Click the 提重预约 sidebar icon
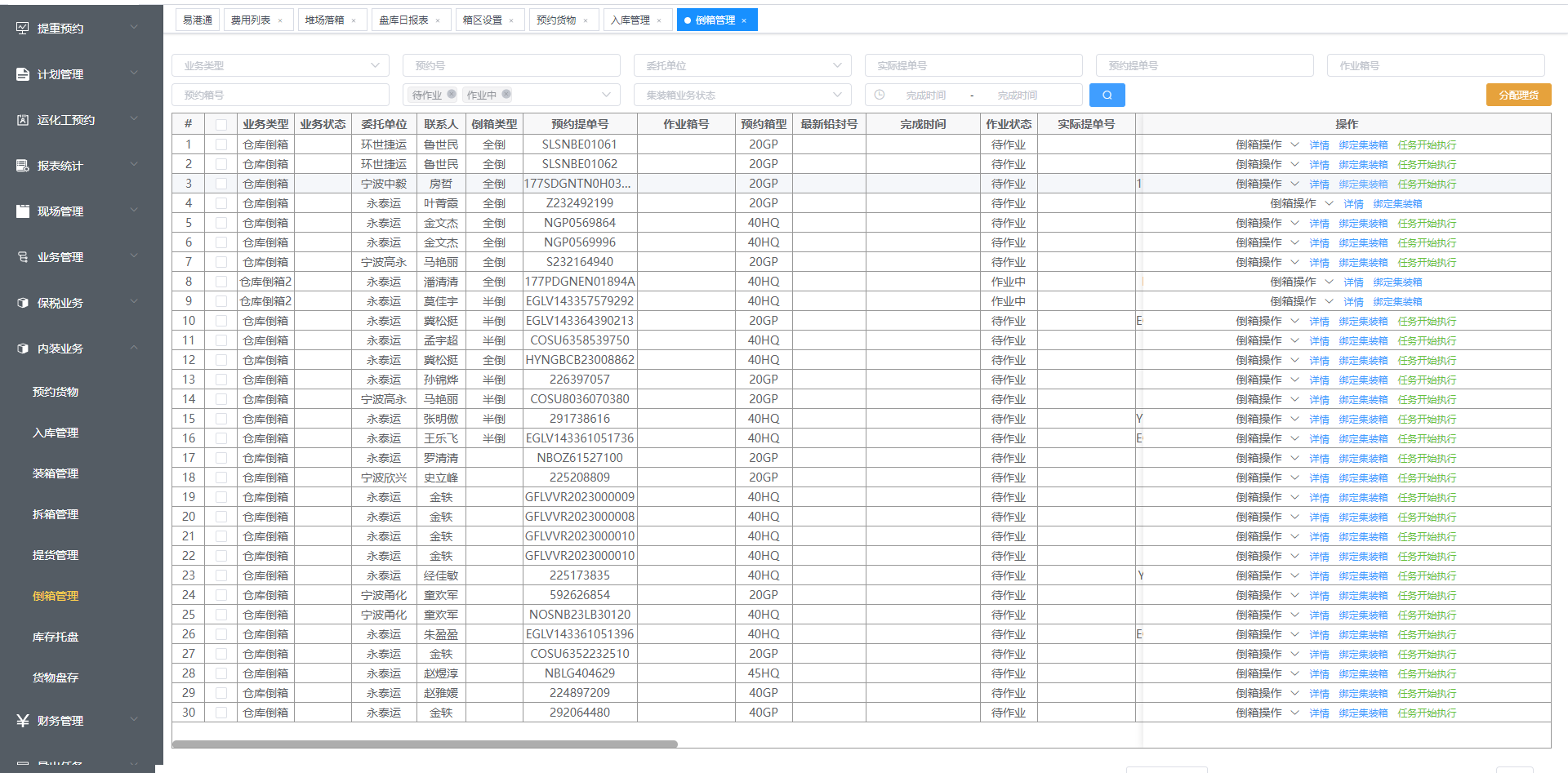The width and height of the screenshot is (1568, 773). click(x=23, y=29)
